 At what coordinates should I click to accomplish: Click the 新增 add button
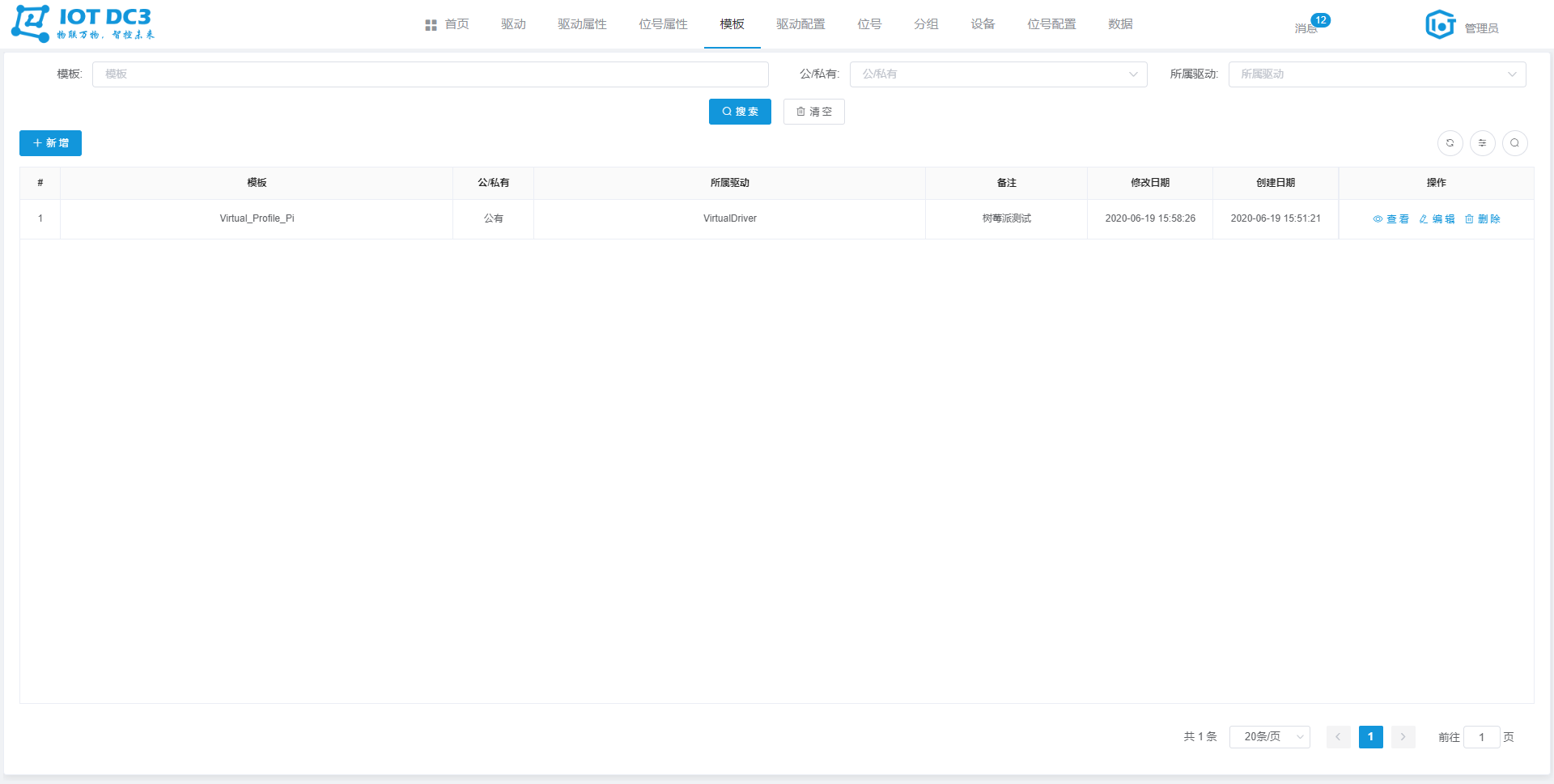tap(50, 143)
